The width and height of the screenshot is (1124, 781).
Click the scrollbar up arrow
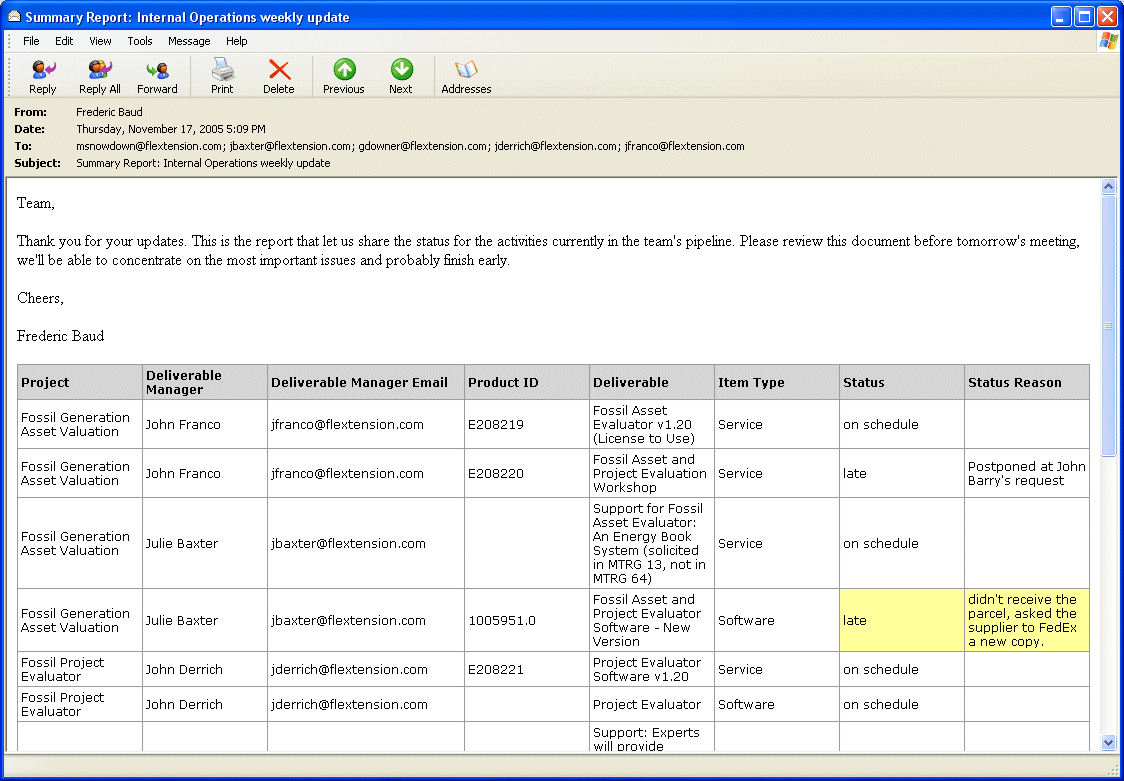point(1108,187)
